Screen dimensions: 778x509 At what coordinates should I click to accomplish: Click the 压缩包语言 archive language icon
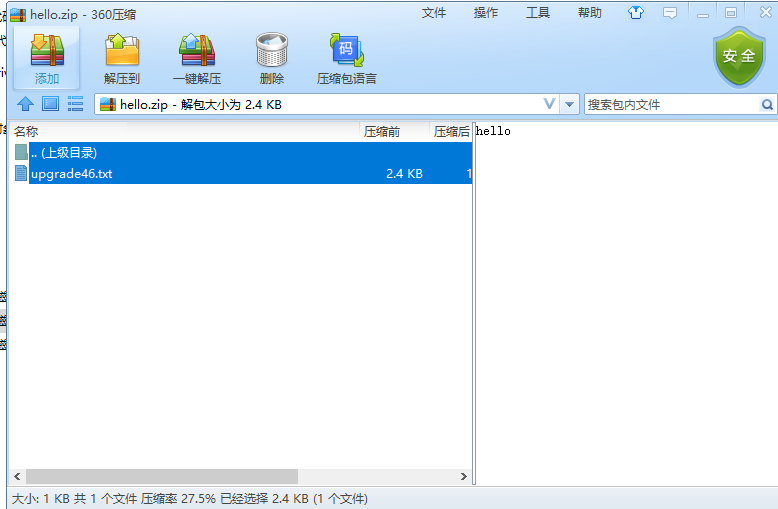pos(347,50)
